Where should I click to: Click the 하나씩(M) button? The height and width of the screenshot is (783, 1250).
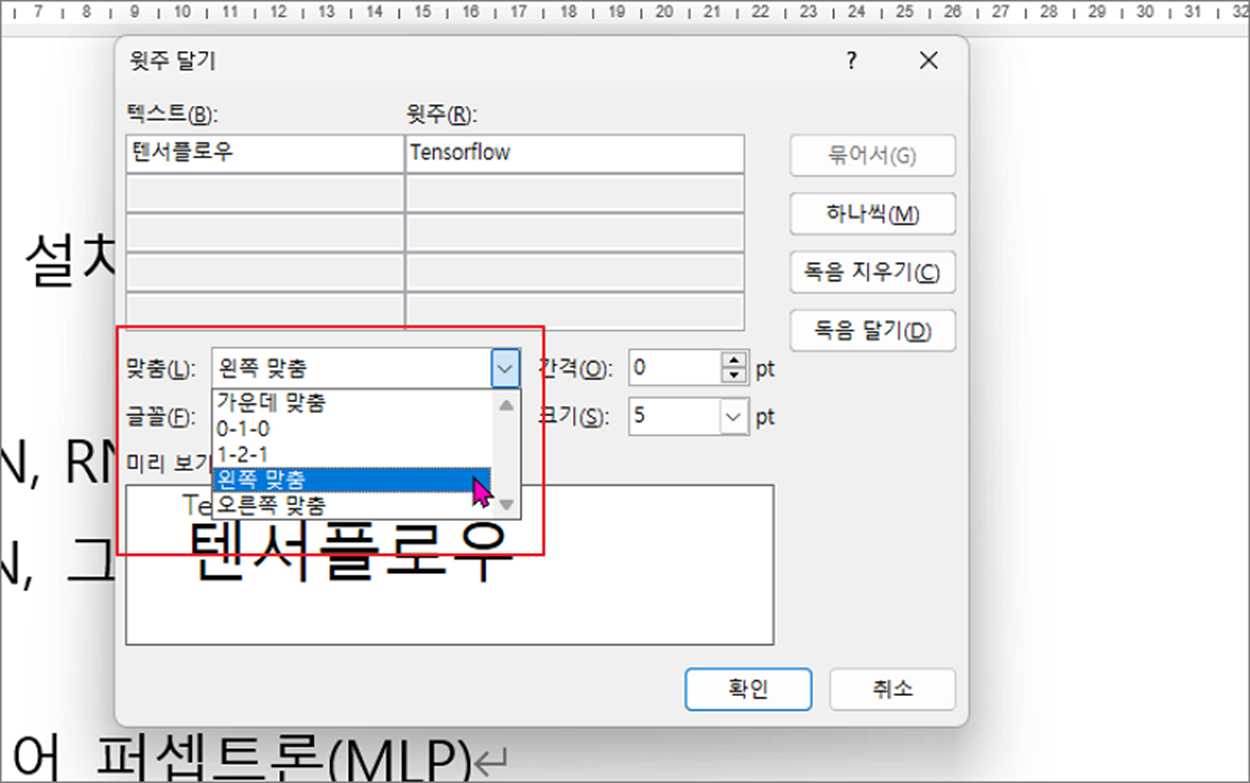pos(872,214)
